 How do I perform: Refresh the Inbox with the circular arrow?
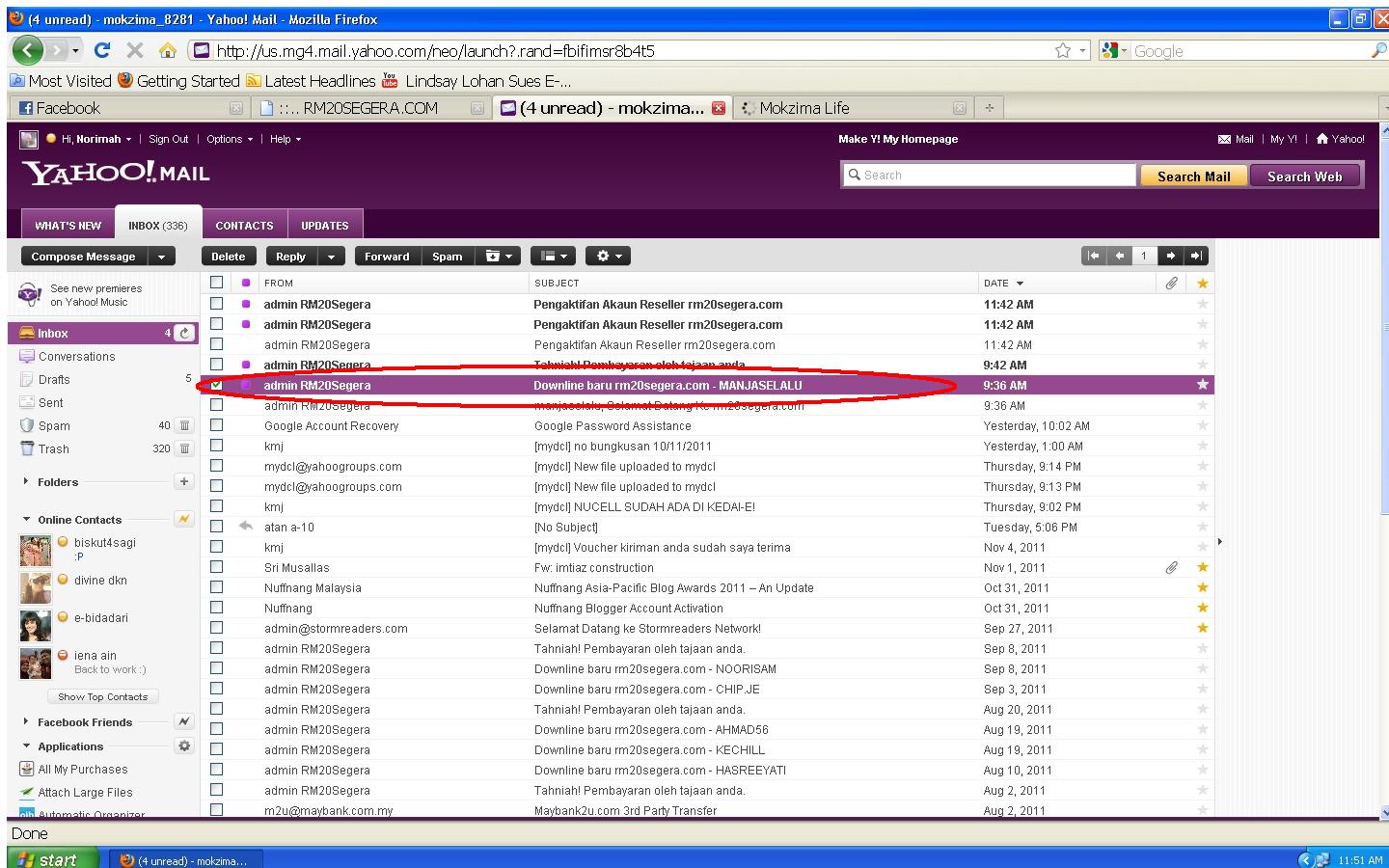pyautogui.click(x=184, y=333)
